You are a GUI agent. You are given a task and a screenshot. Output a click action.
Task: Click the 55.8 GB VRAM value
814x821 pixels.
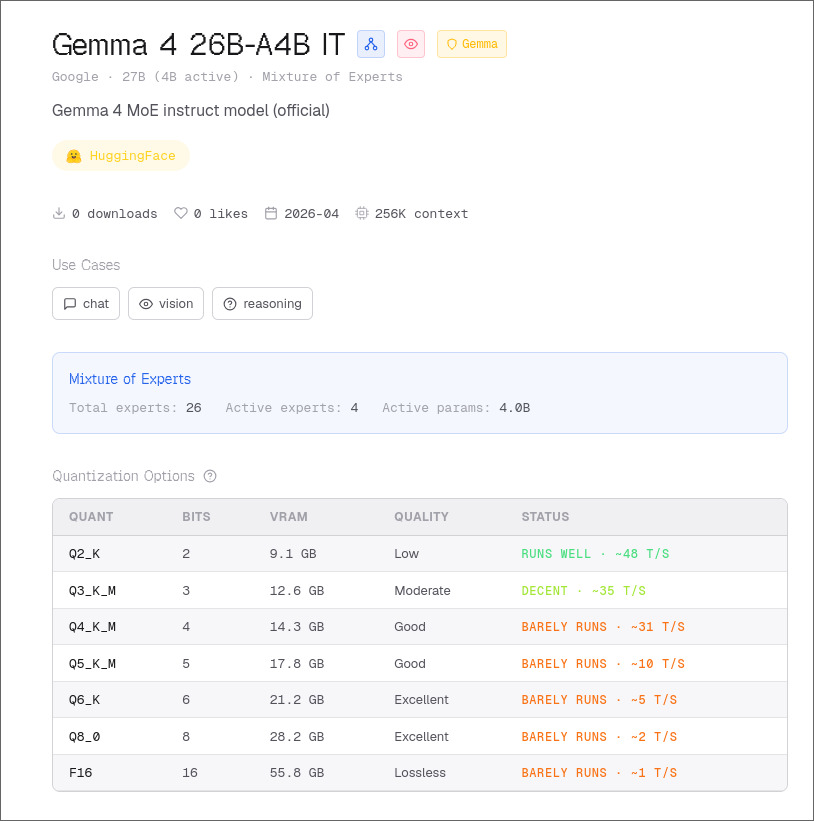click(297, 773)
